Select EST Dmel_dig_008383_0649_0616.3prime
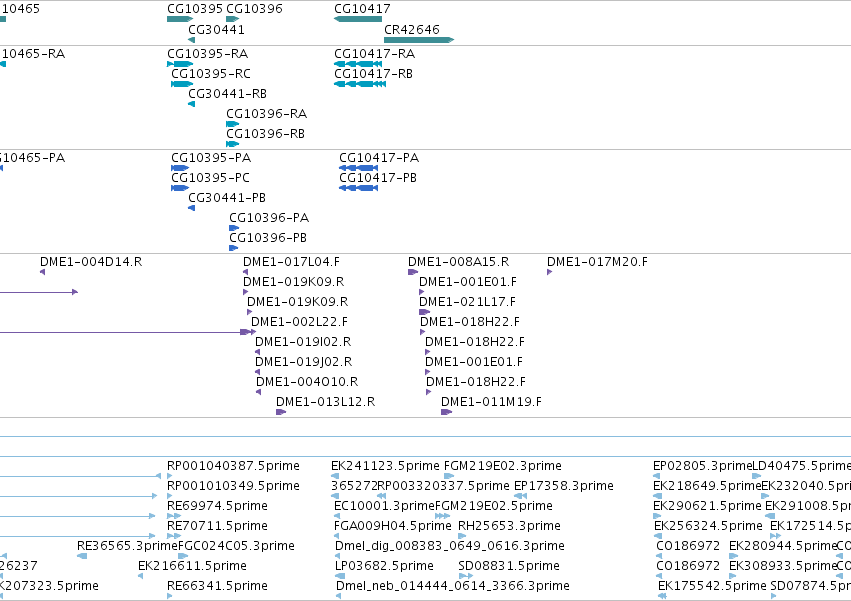Viewport: 851px width, 601px height. [x=450, y=546]
